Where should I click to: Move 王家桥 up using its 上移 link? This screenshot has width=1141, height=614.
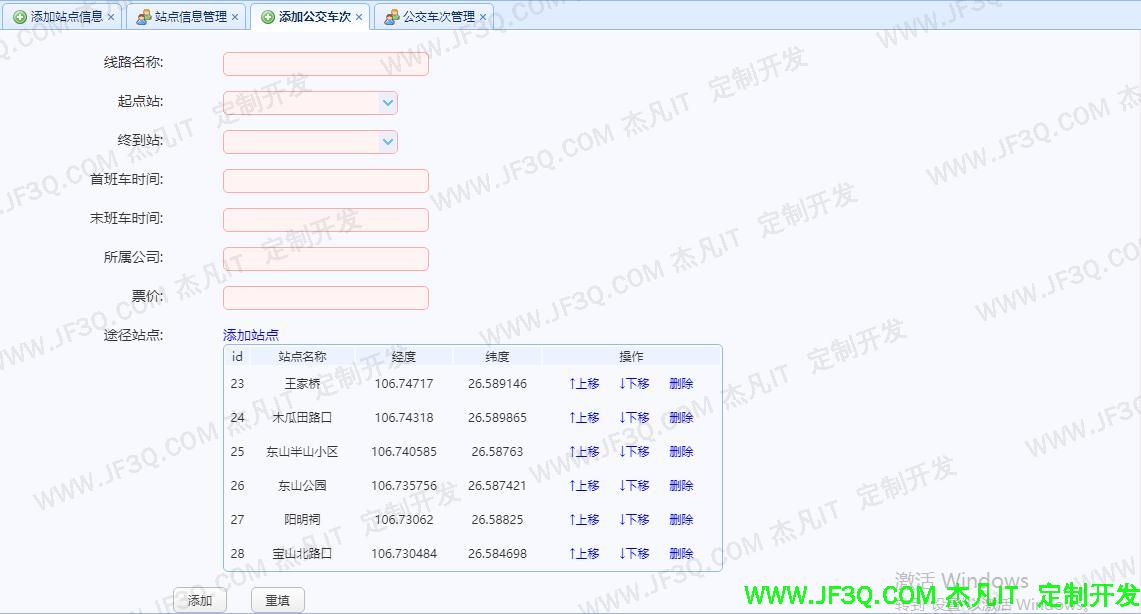point(583,383)
